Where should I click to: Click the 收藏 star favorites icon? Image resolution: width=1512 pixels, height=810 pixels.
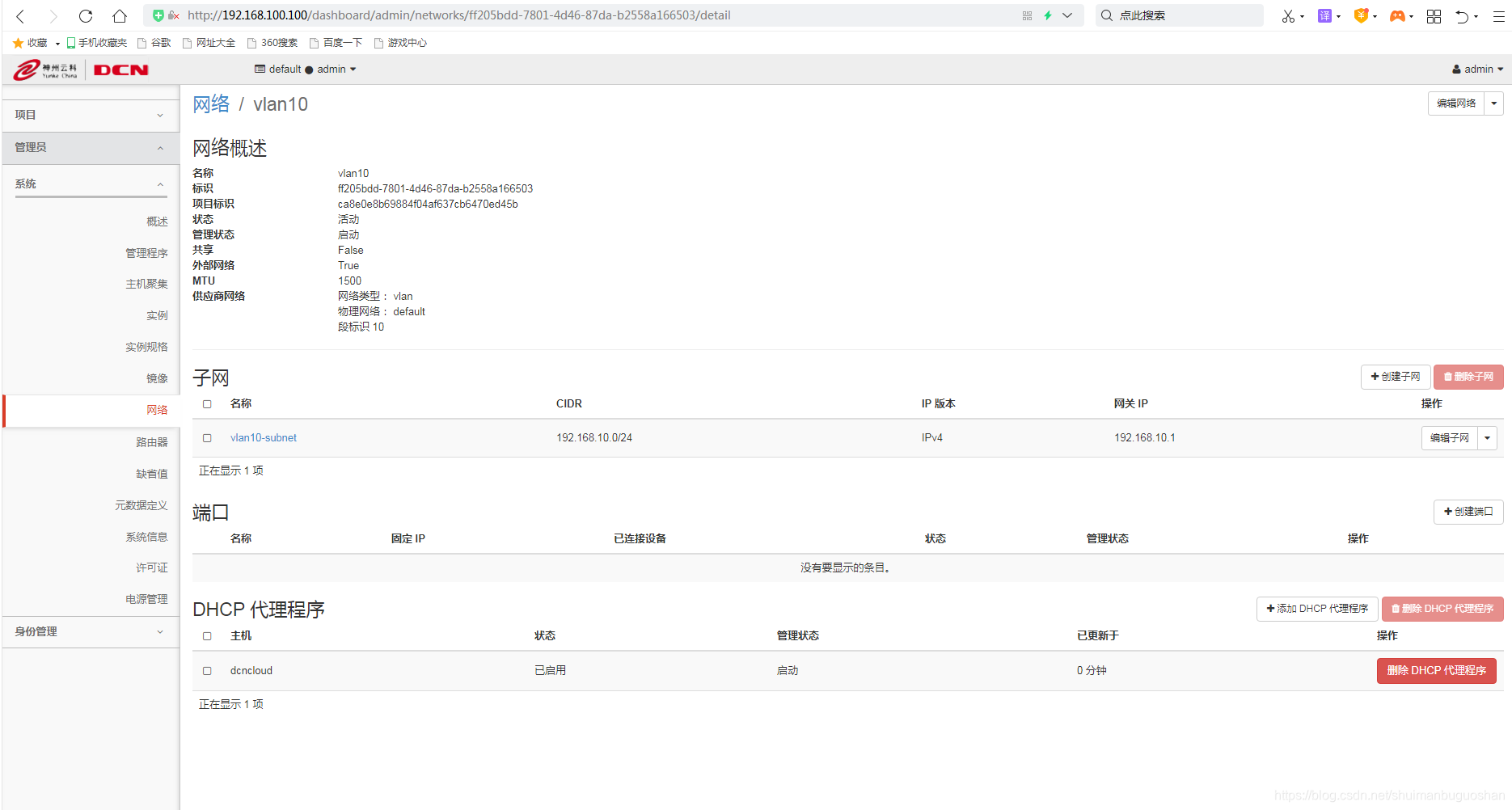pyautogui.click(x=18, y=43)
